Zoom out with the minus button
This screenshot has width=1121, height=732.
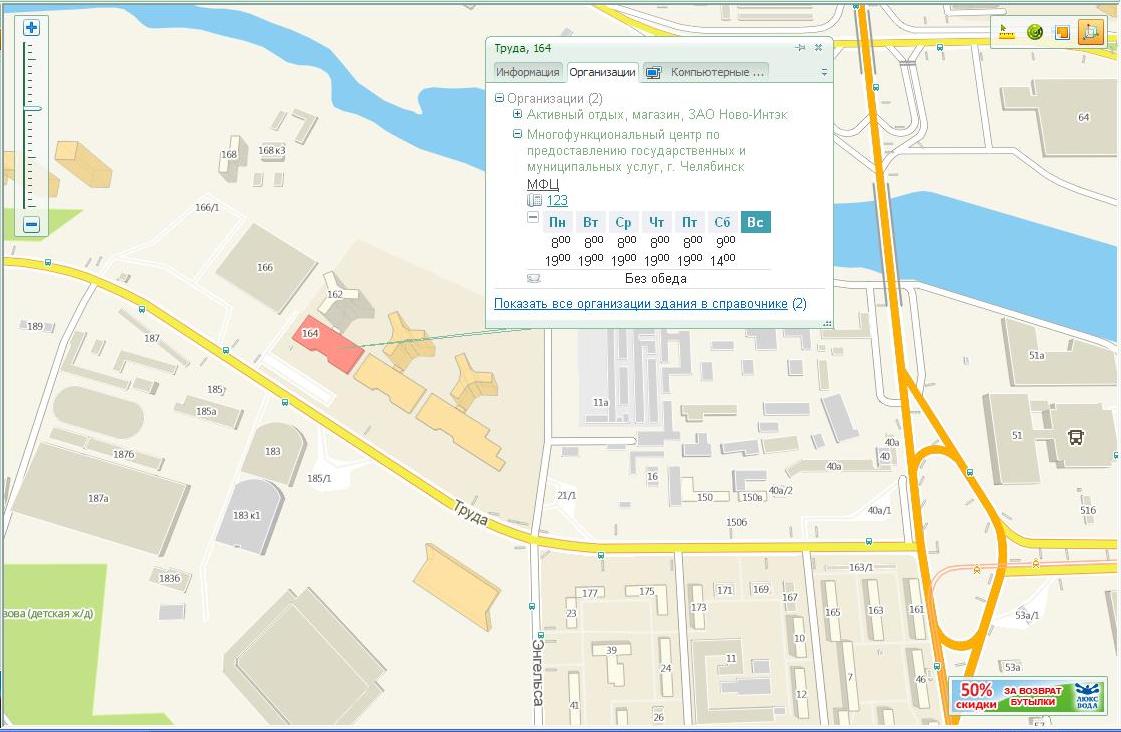(32, 225)
